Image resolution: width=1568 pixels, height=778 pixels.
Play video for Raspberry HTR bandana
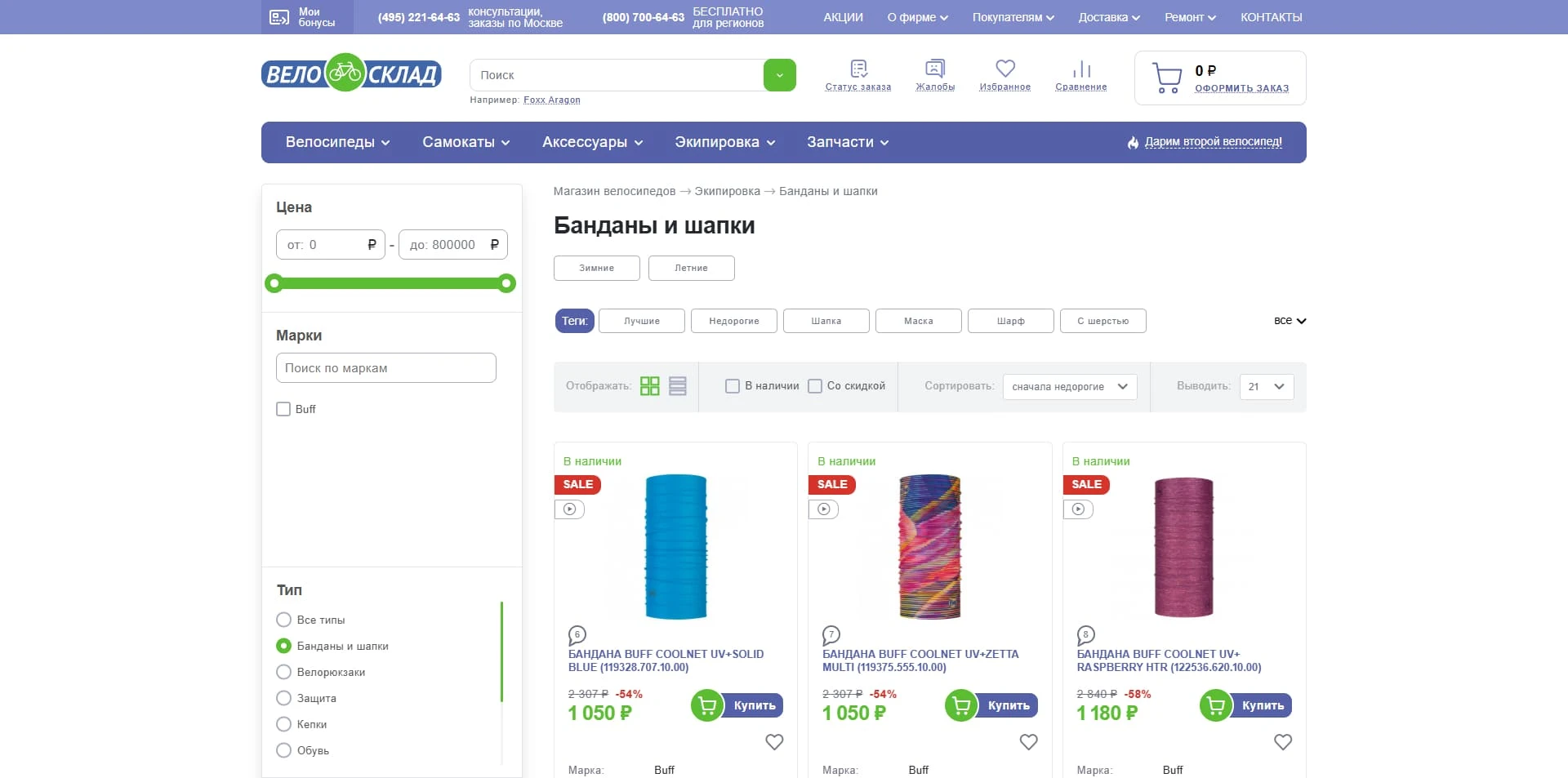click(1078, 509)
